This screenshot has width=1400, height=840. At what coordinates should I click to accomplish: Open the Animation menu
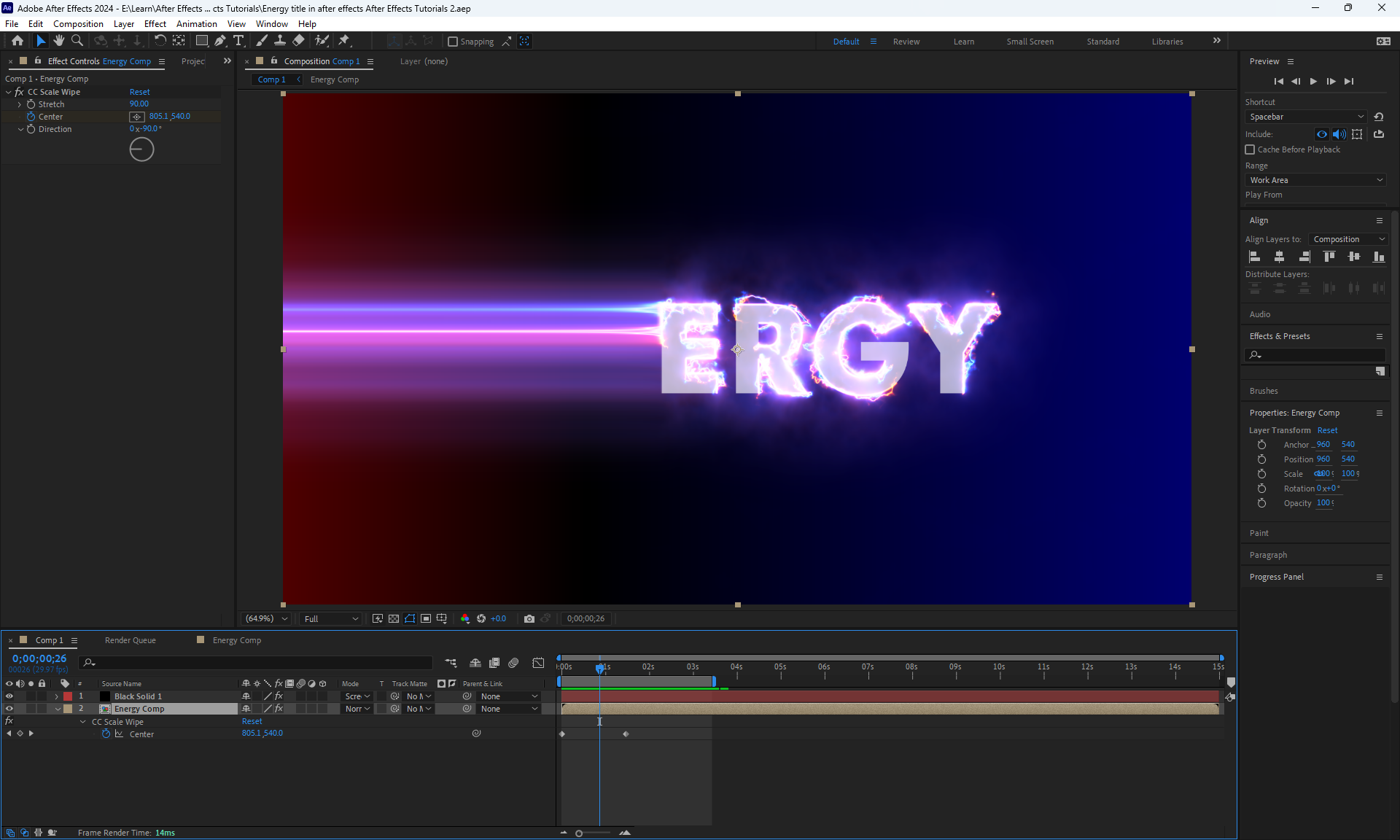click(x=196, y=23)
